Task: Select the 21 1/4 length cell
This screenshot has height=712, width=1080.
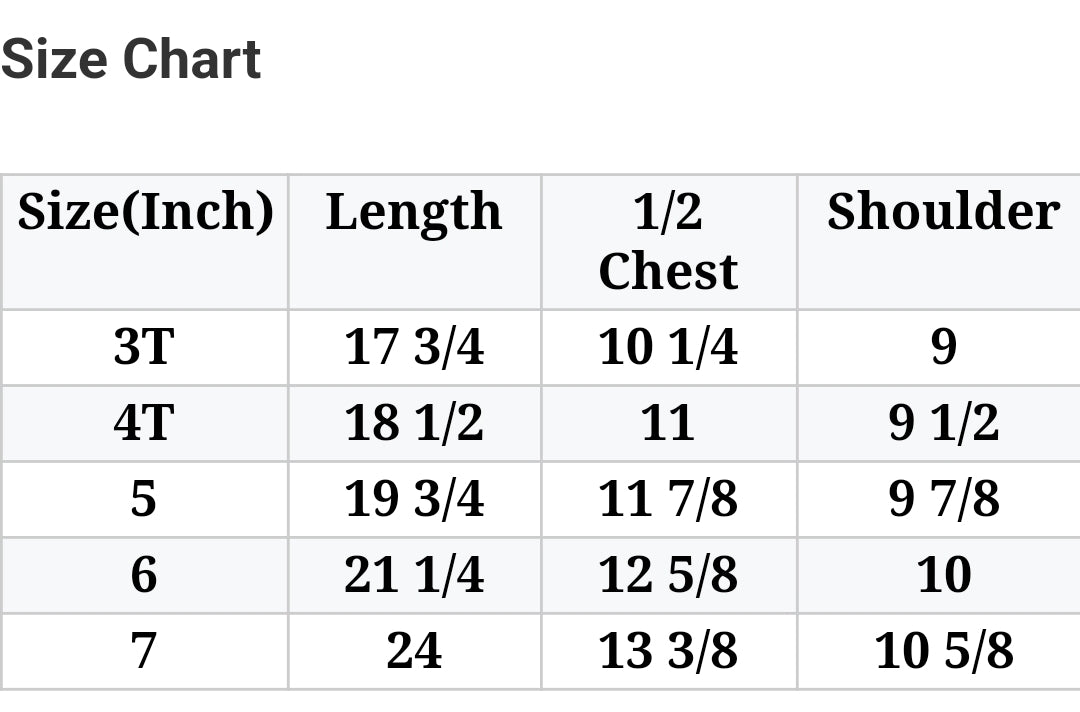Action: pos(414,575)
